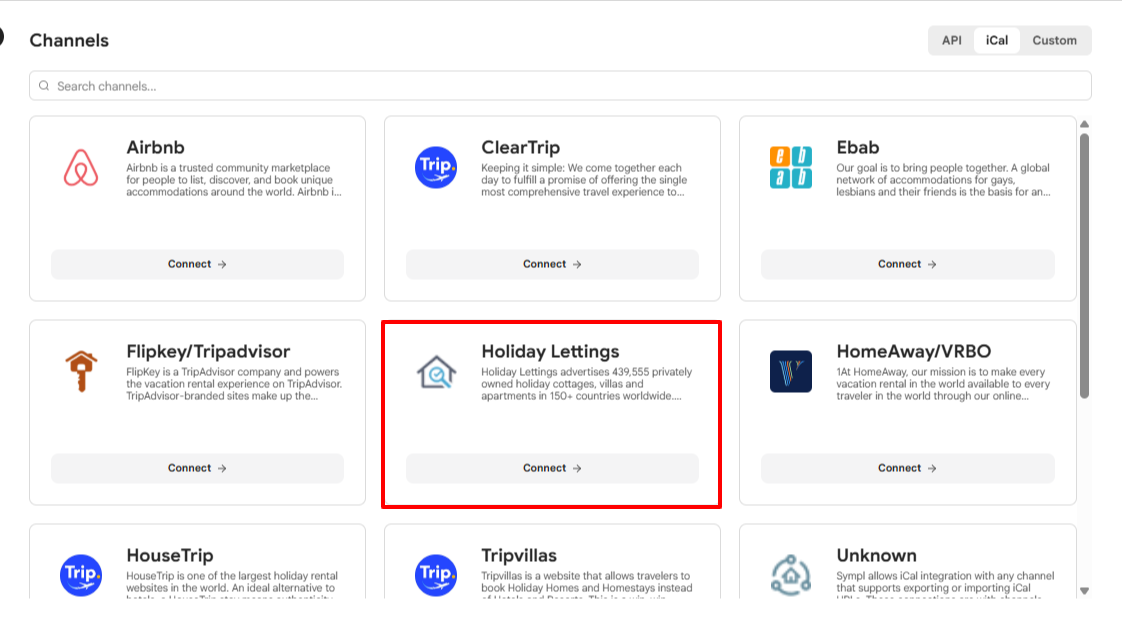Click the Channels page heading
Viewport: 1122px width, 618px height.
(69, 40)
